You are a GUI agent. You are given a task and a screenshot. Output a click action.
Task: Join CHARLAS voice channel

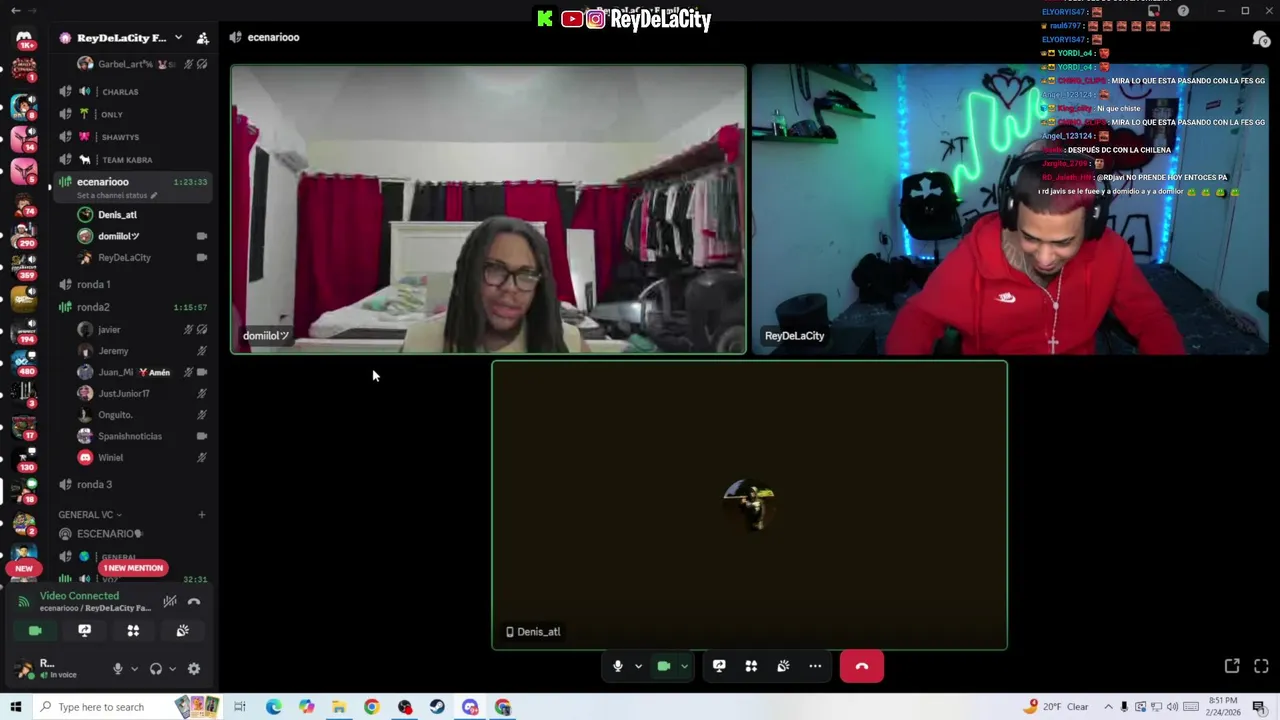[x=132, y=92]
